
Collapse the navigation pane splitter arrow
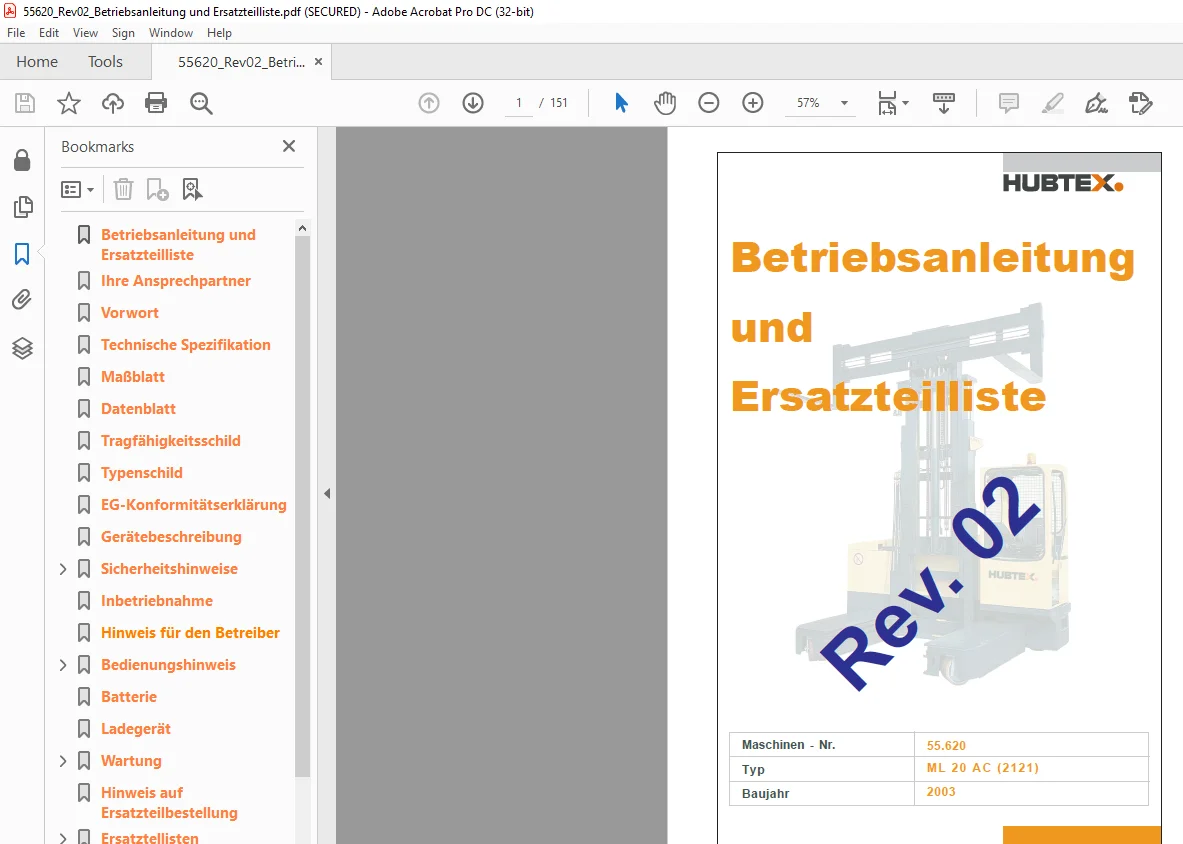[x=327, y=493]
